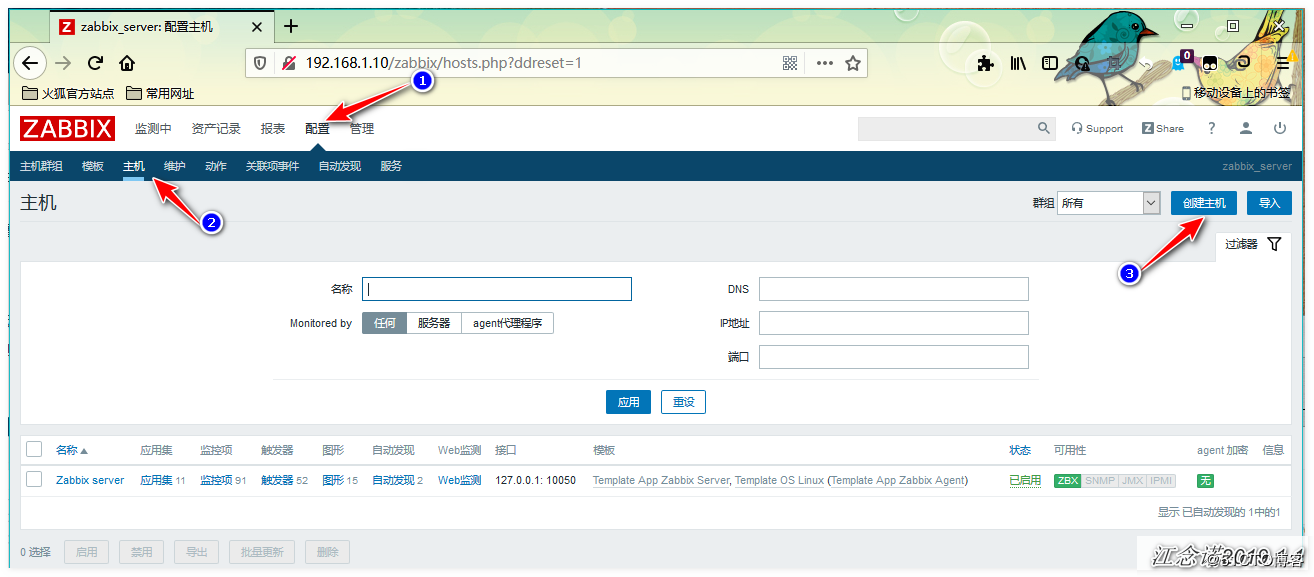Sort hosts by 名称 column
1314x577 pixels.
(x=72, y=450)
